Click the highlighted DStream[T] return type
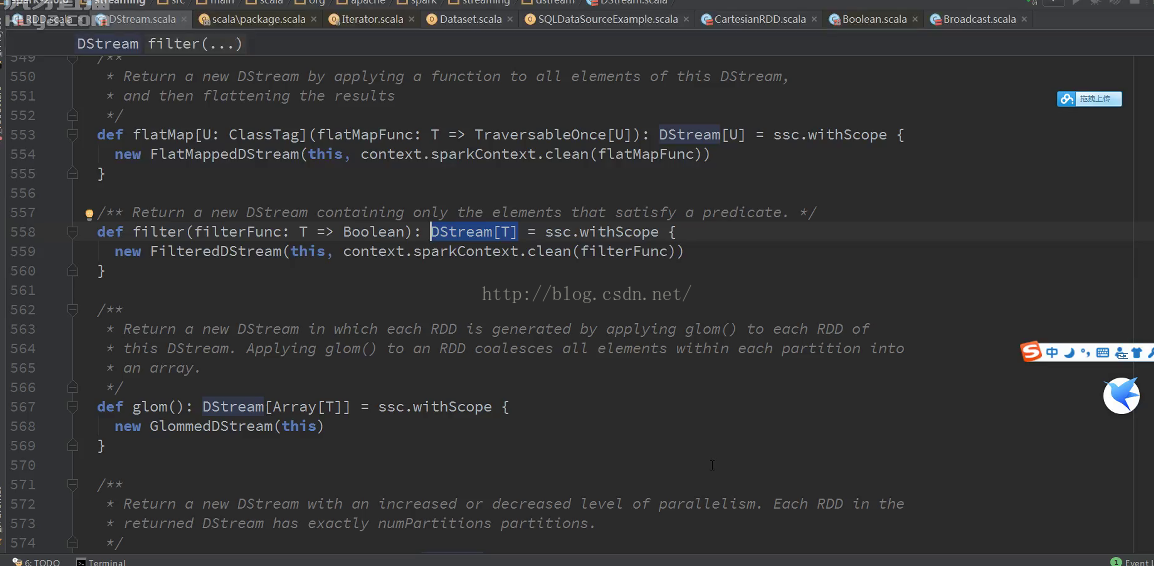Screen dimensions: 1154x566 click(x=474, y=233)
